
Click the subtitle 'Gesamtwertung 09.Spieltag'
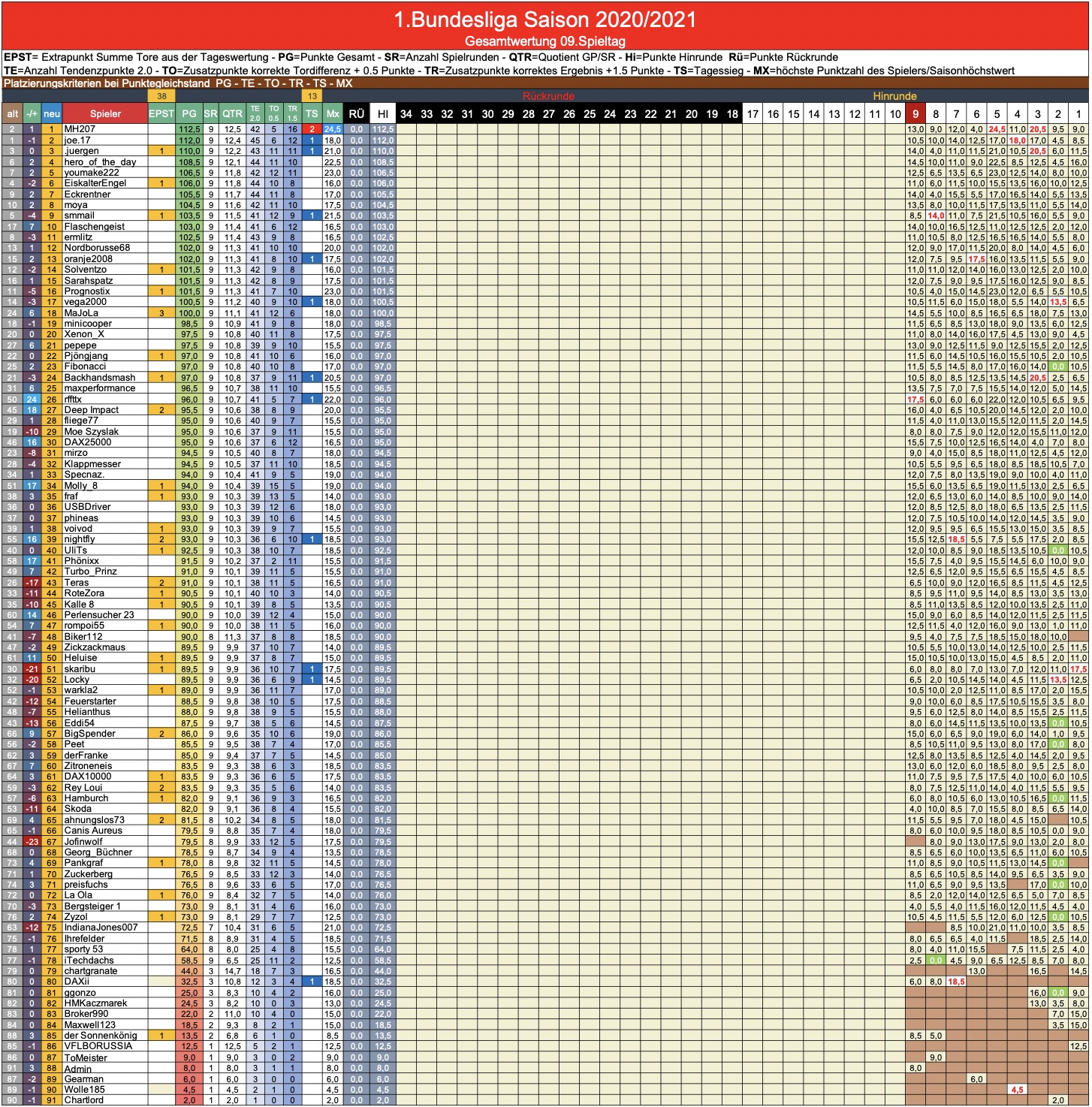point(545,41)
